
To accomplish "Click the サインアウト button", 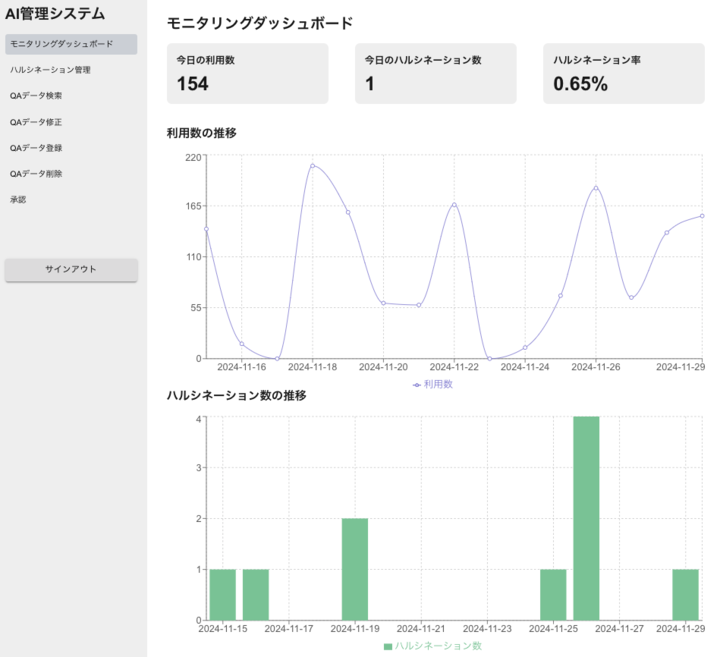I will (x=71, y=270).
